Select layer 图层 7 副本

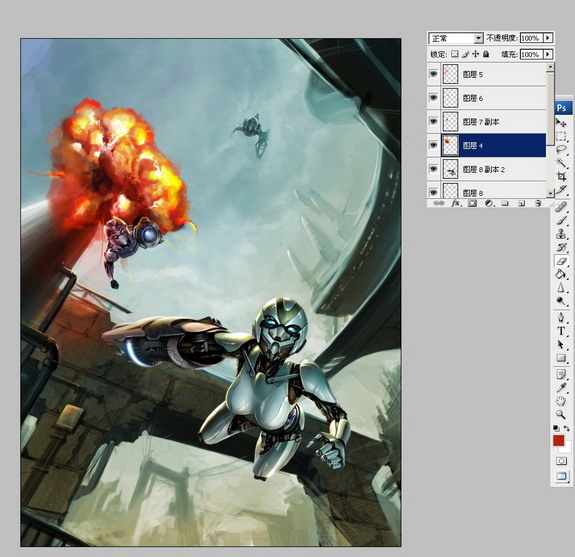[493, 121]
